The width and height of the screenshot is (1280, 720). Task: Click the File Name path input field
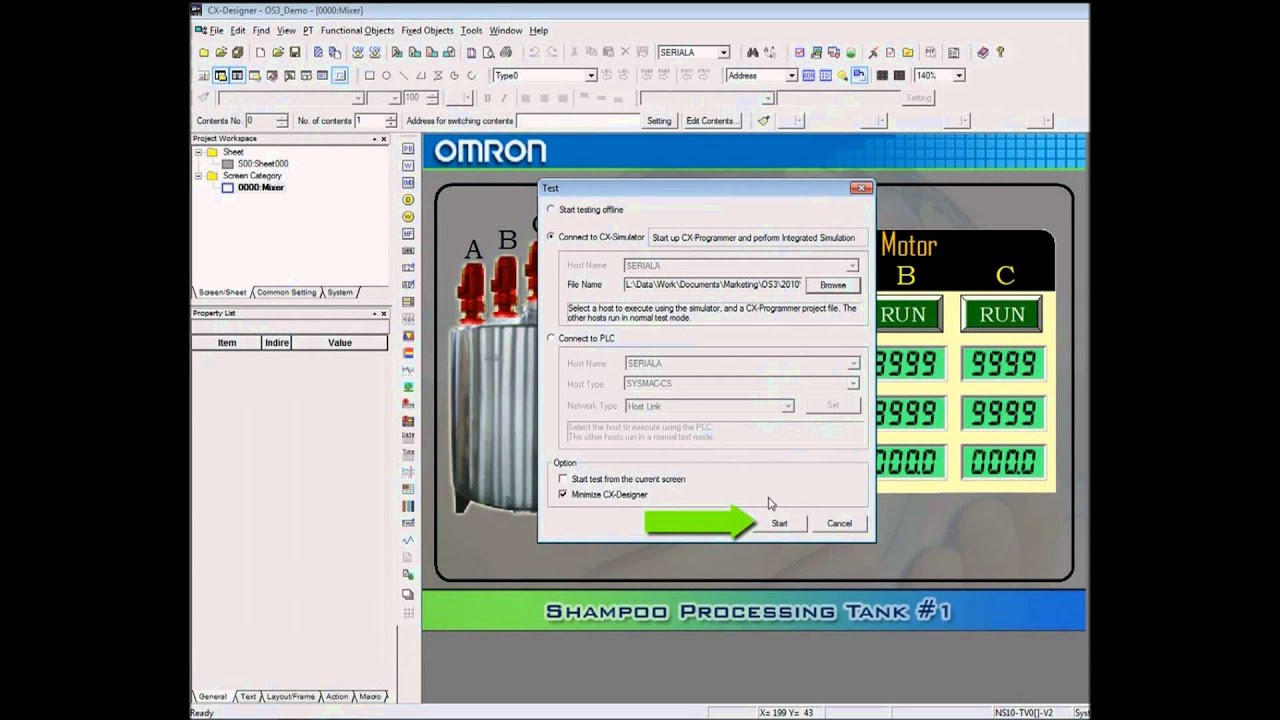(x=712, y=285)
